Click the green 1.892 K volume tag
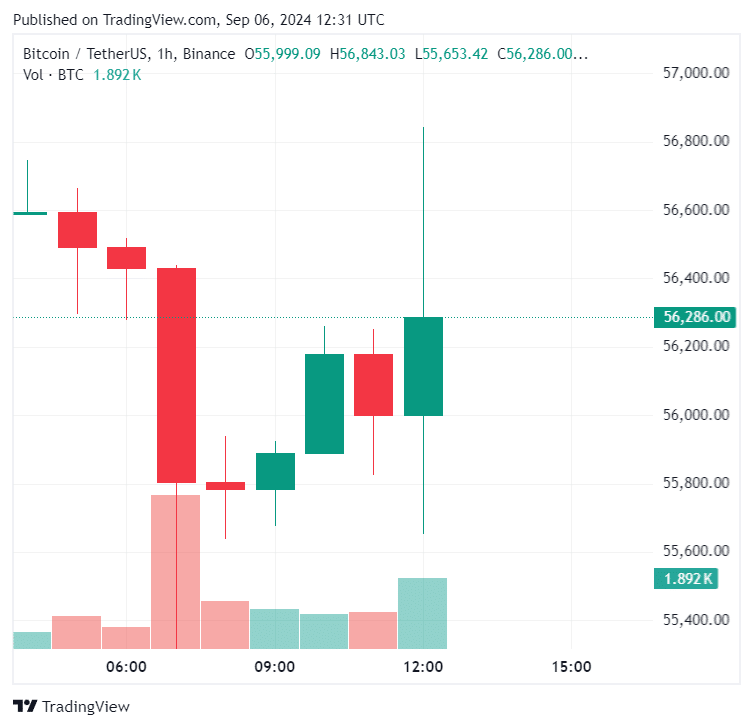The width and height of the screenshot is (753, 728). click(x=685, y=578)
